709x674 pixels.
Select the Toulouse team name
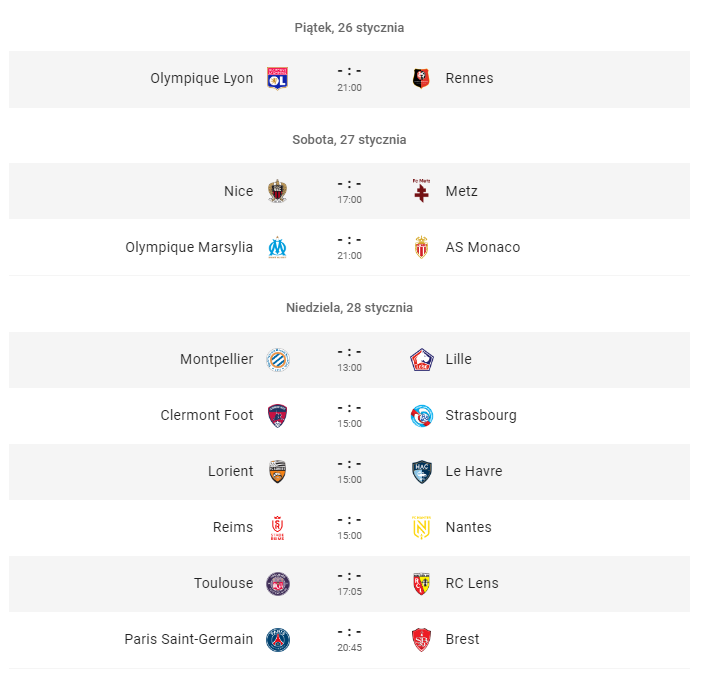click(223, 584)
